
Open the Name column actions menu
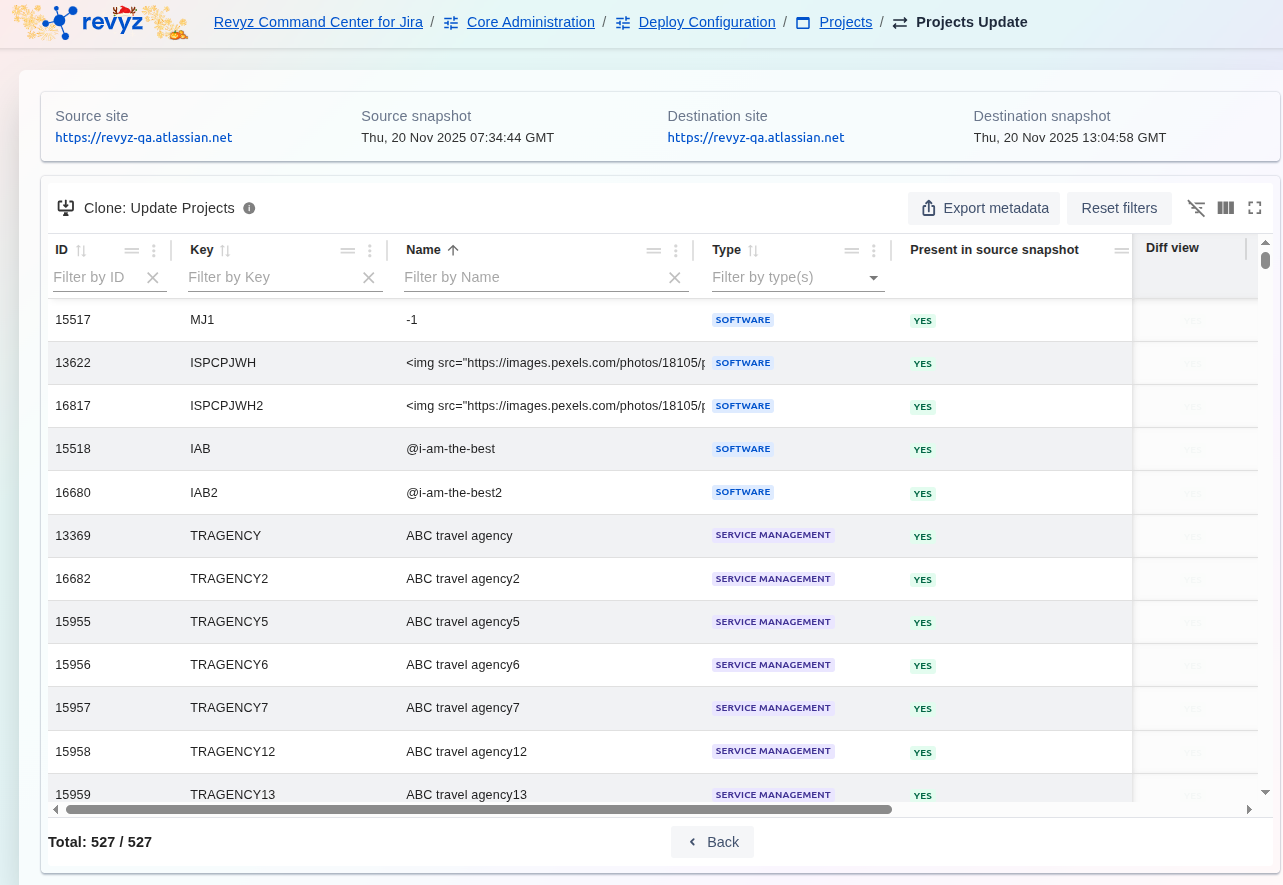pos(676,251)
